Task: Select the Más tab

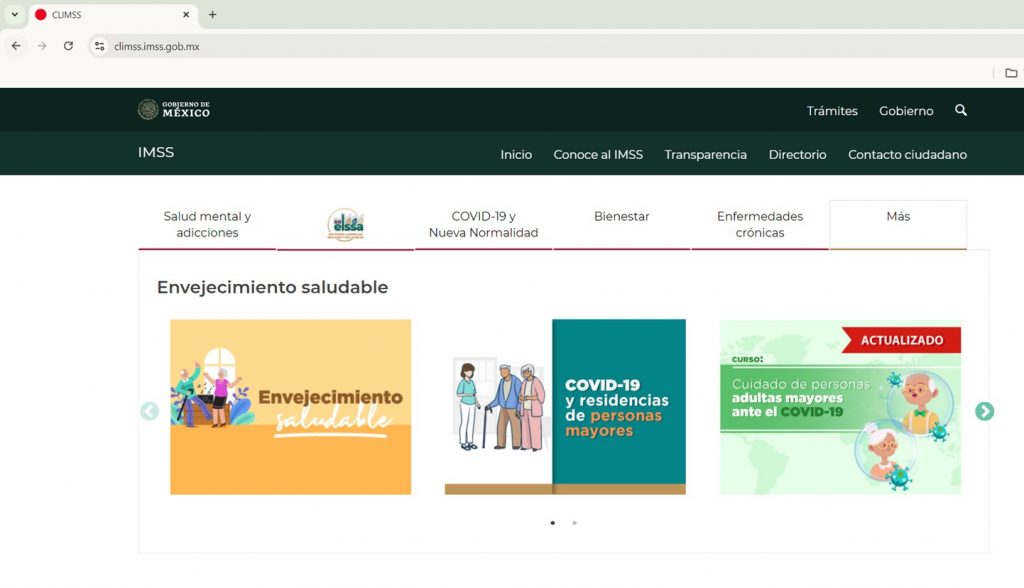Action: (898, 224)
